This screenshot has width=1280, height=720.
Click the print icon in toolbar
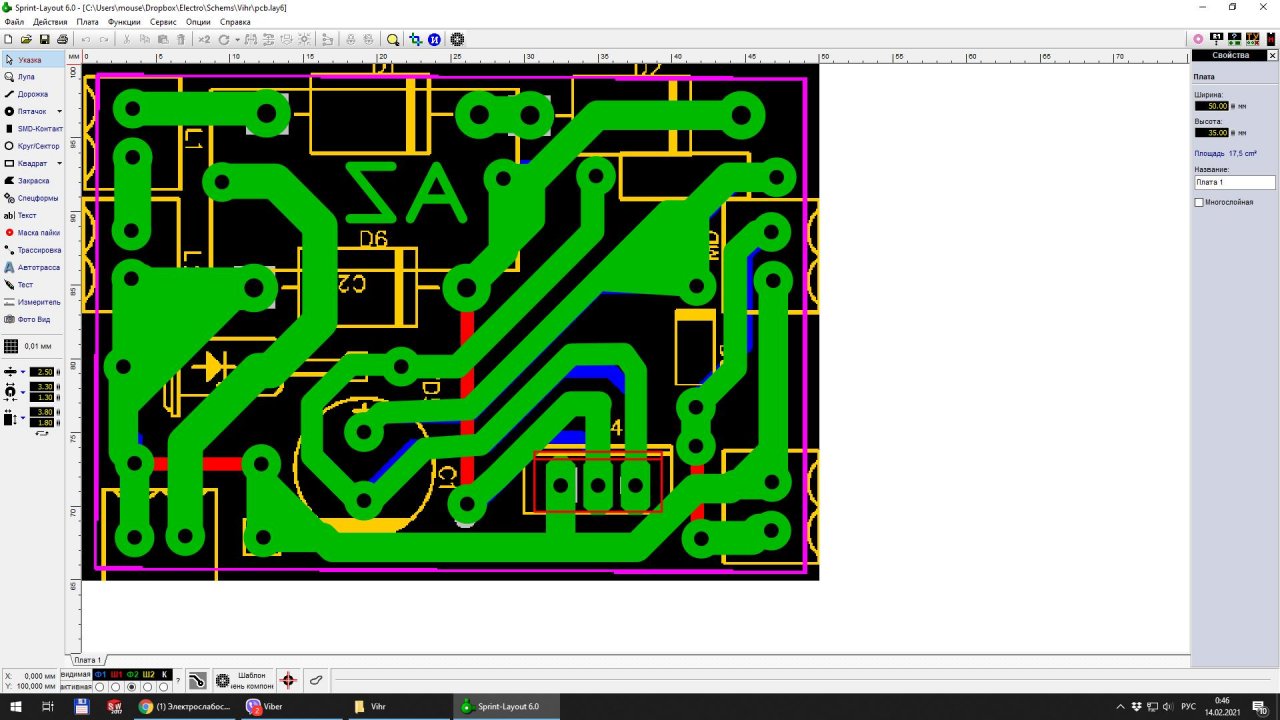pyautogui.click(x=63, y=39)
